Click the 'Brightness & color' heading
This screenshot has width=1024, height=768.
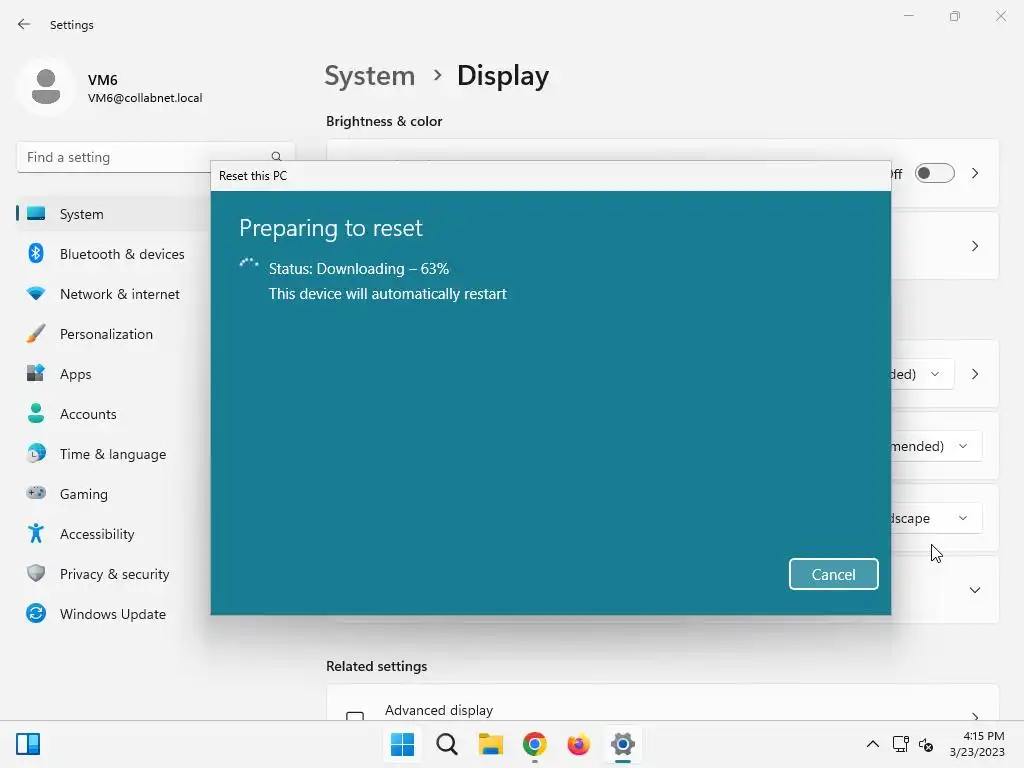tap(384, 121)
